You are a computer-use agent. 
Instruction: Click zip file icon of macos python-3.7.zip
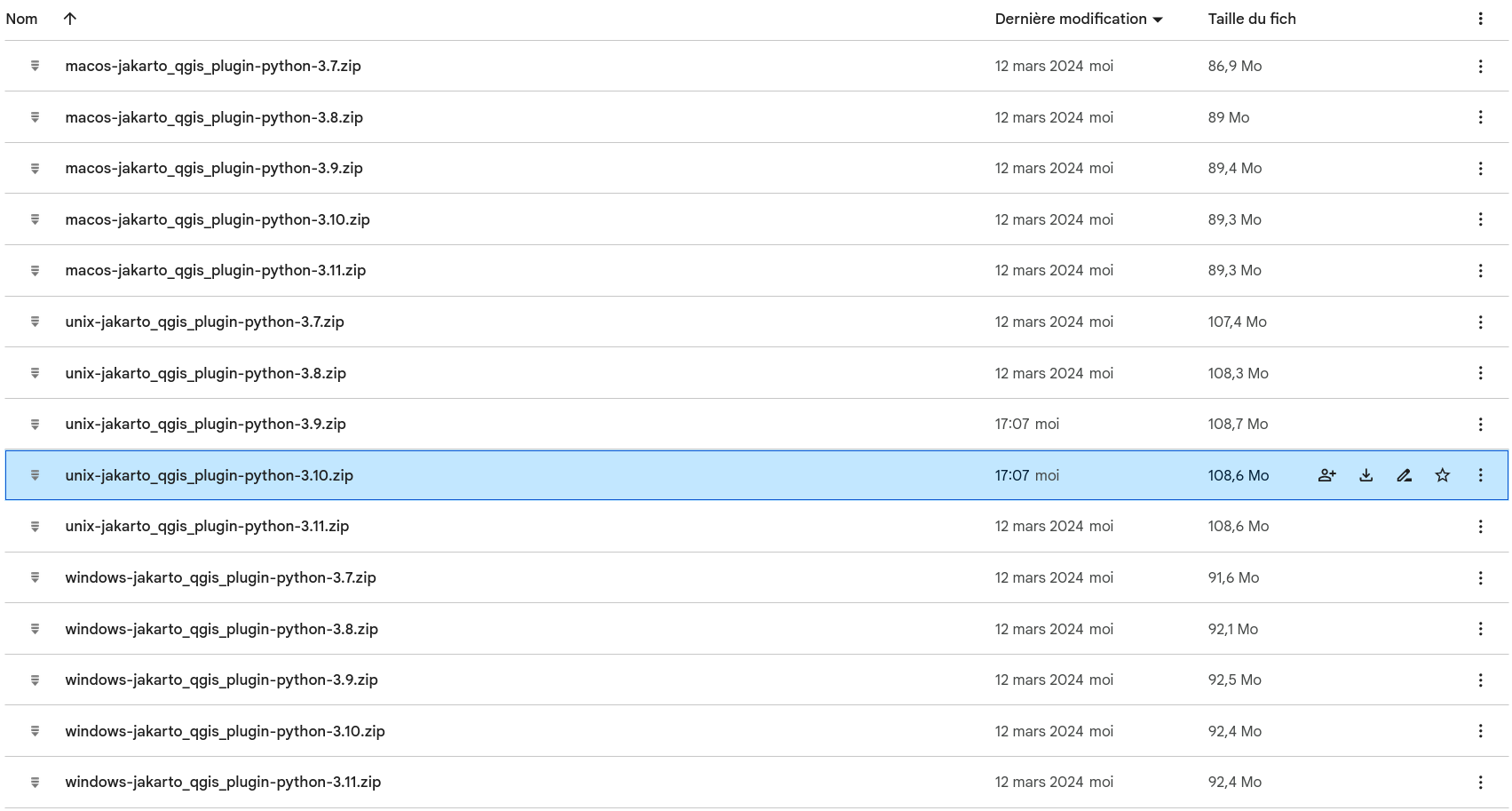[x=36, y=66]
